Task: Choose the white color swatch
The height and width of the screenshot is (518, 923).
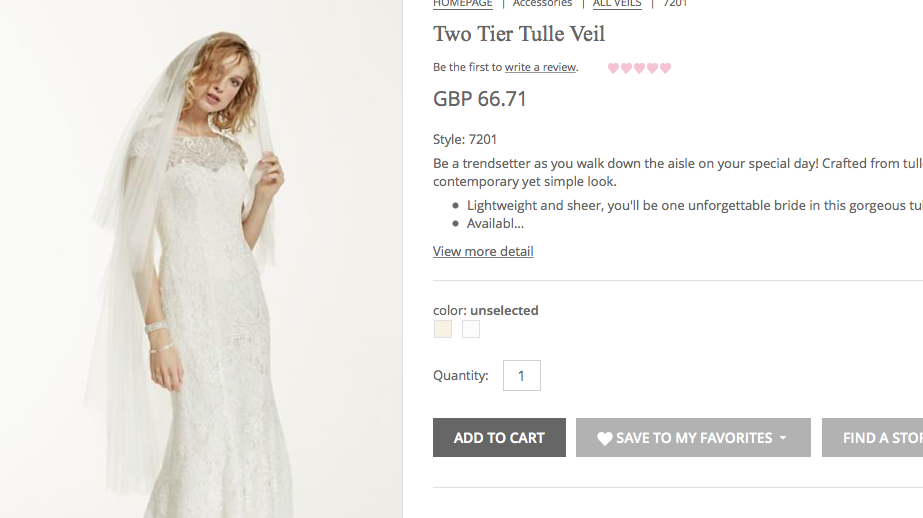Action: [471, 329]
